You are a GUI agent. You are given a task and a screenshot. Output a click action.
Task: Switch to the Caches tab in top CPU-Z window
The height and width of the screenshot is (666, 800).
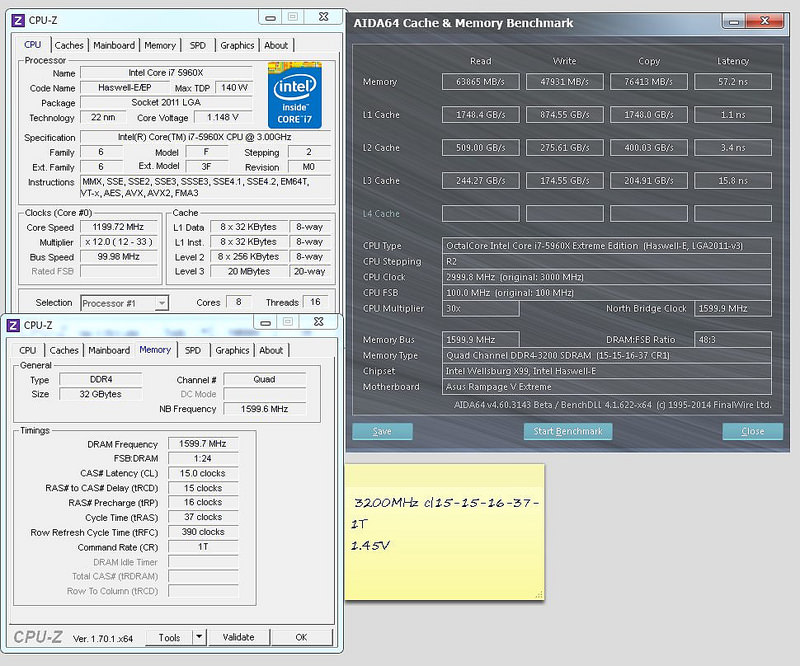coord(69,45)
